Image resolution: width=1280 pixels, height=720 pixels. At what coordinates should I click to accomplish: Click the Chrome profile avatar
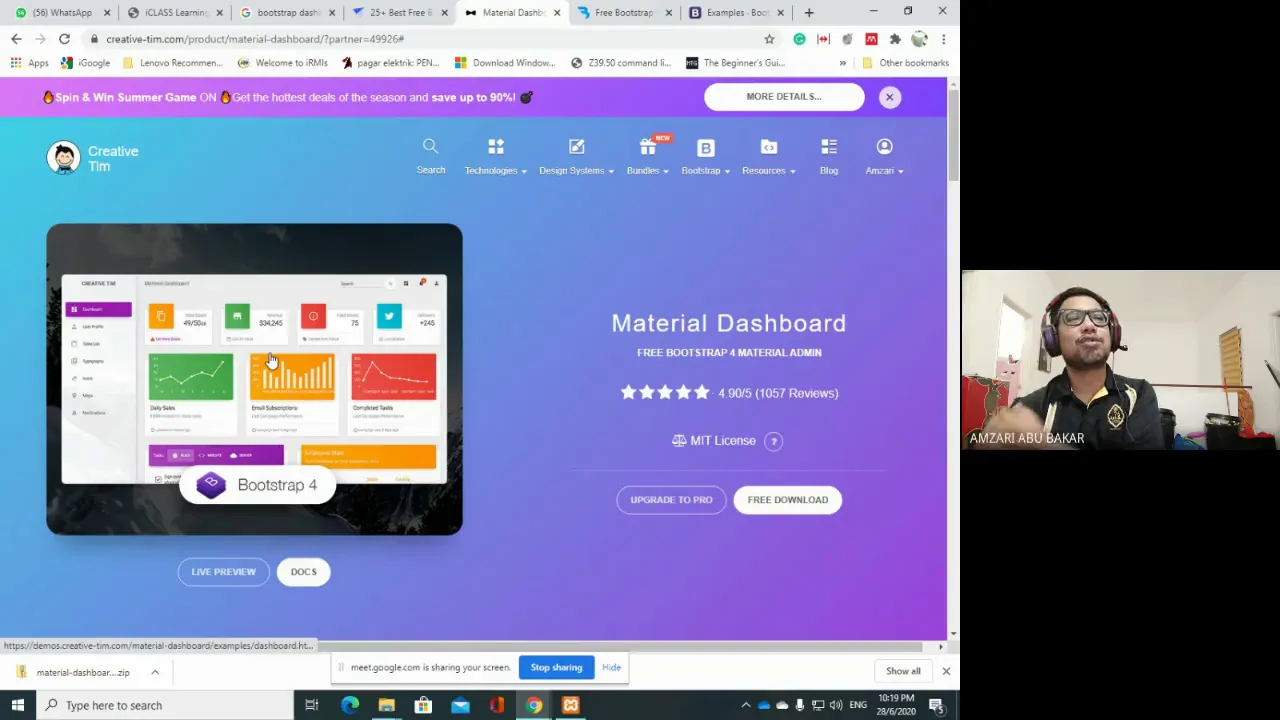point(919,39)
